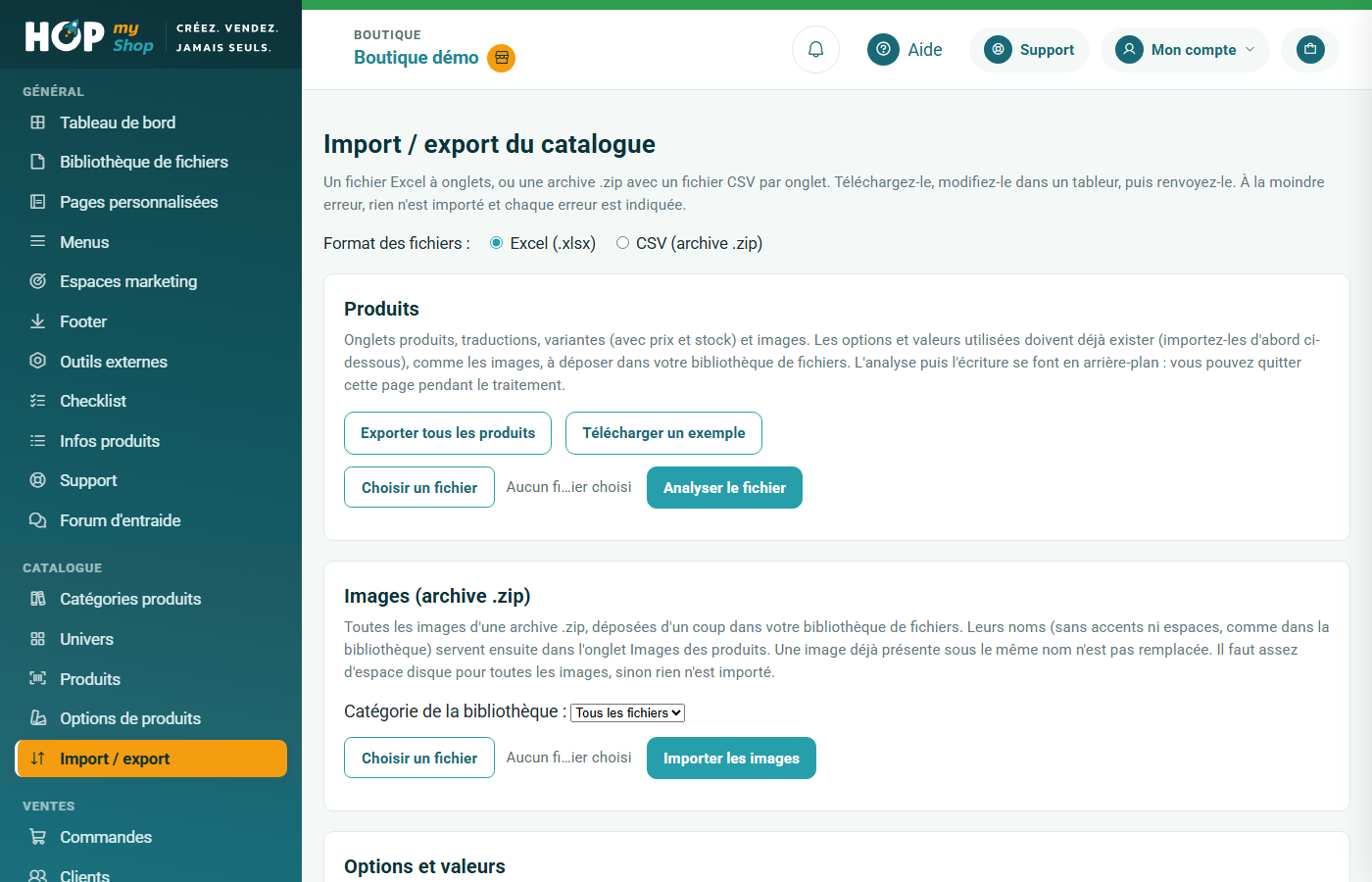Navigate to Options de produits
The width and height of the screenshot is (1372, 882).
point(151,718)
